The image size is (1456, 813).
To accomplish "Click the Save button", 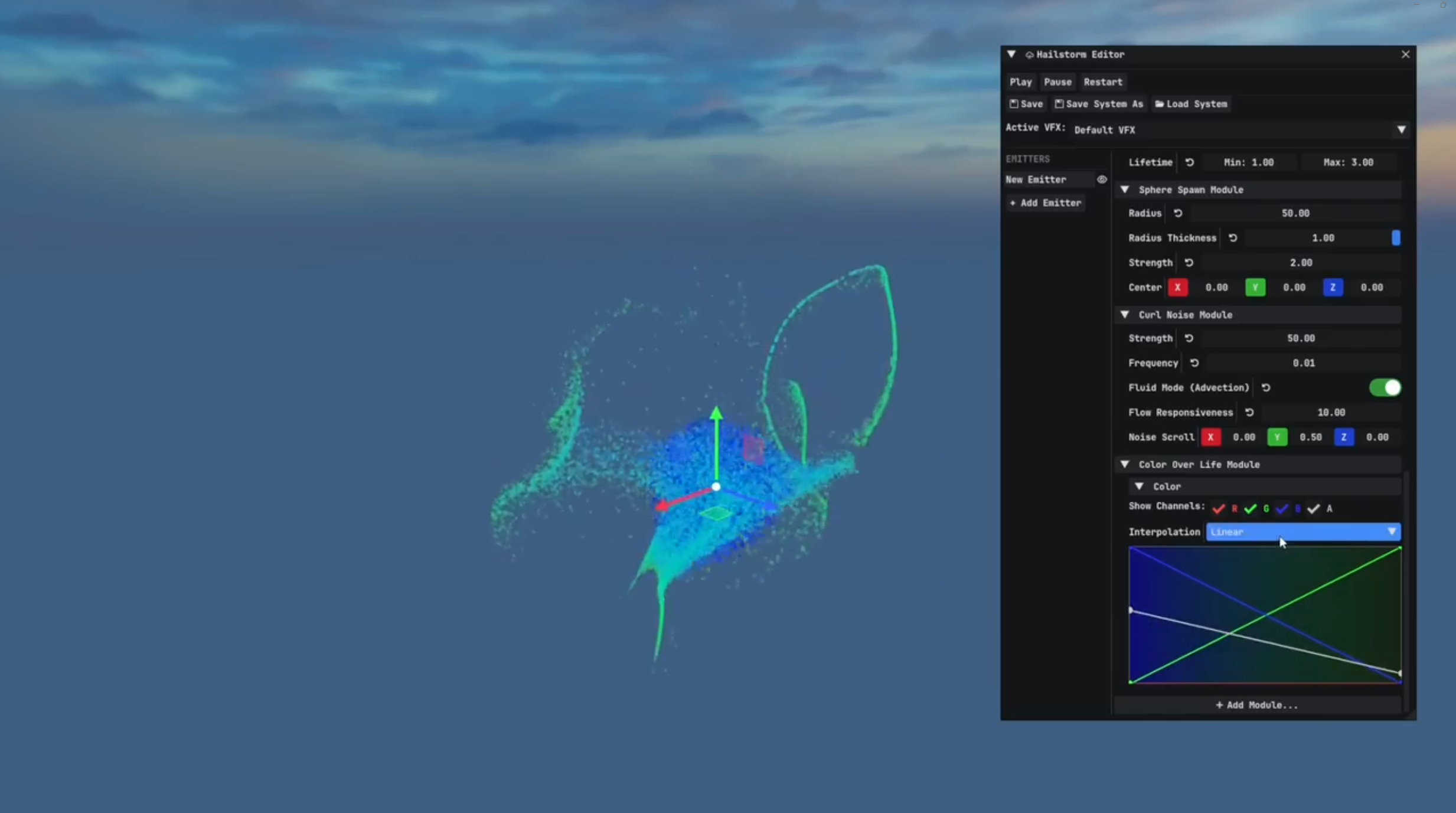I will [x=1026, y=104].
